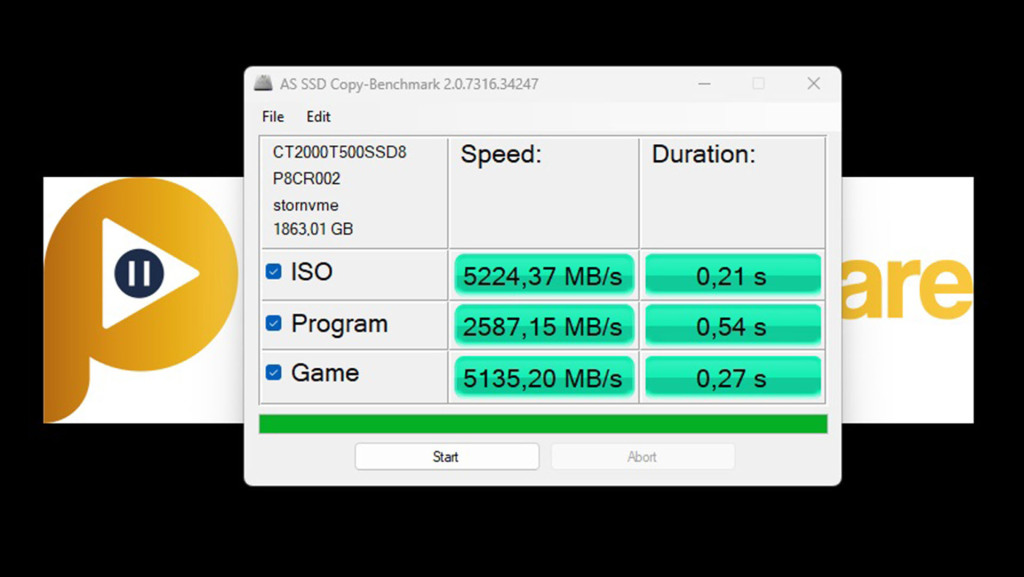Click the Game duration value 0,27 s
Viewport: 1024px width, 577px height.
coord(733,377)
